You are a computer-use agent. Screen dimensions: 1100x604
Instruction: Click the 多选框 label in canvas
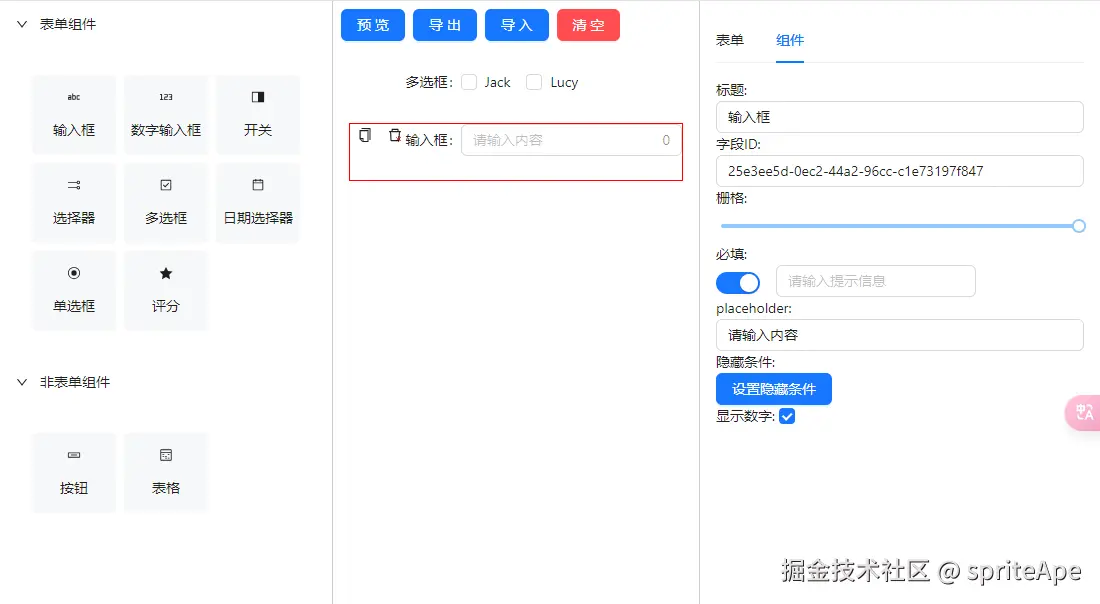429,83
